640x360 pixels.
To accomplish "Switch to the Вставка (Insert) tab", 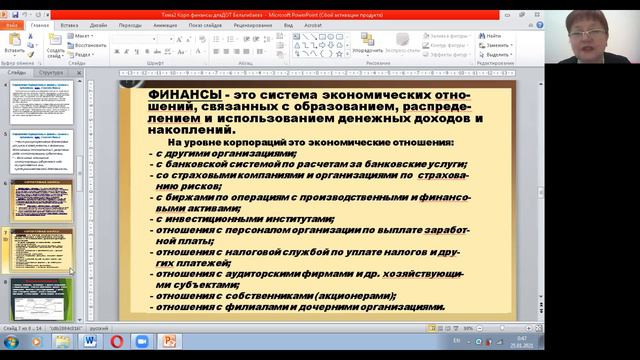I will pos(69,25).
